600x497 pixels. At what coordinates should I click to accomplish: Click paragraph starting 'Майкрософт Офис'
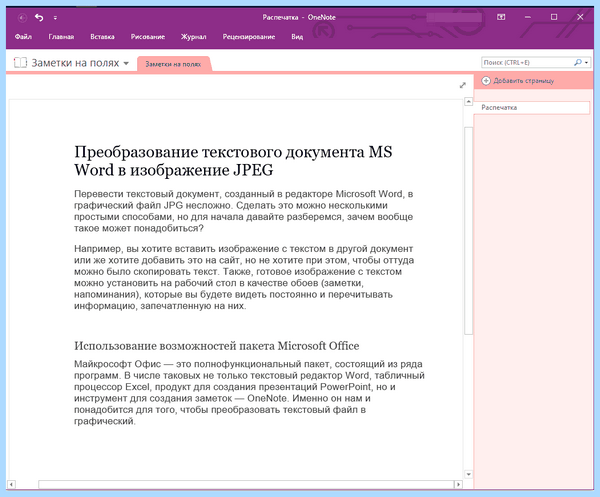(x=249, y=393)
